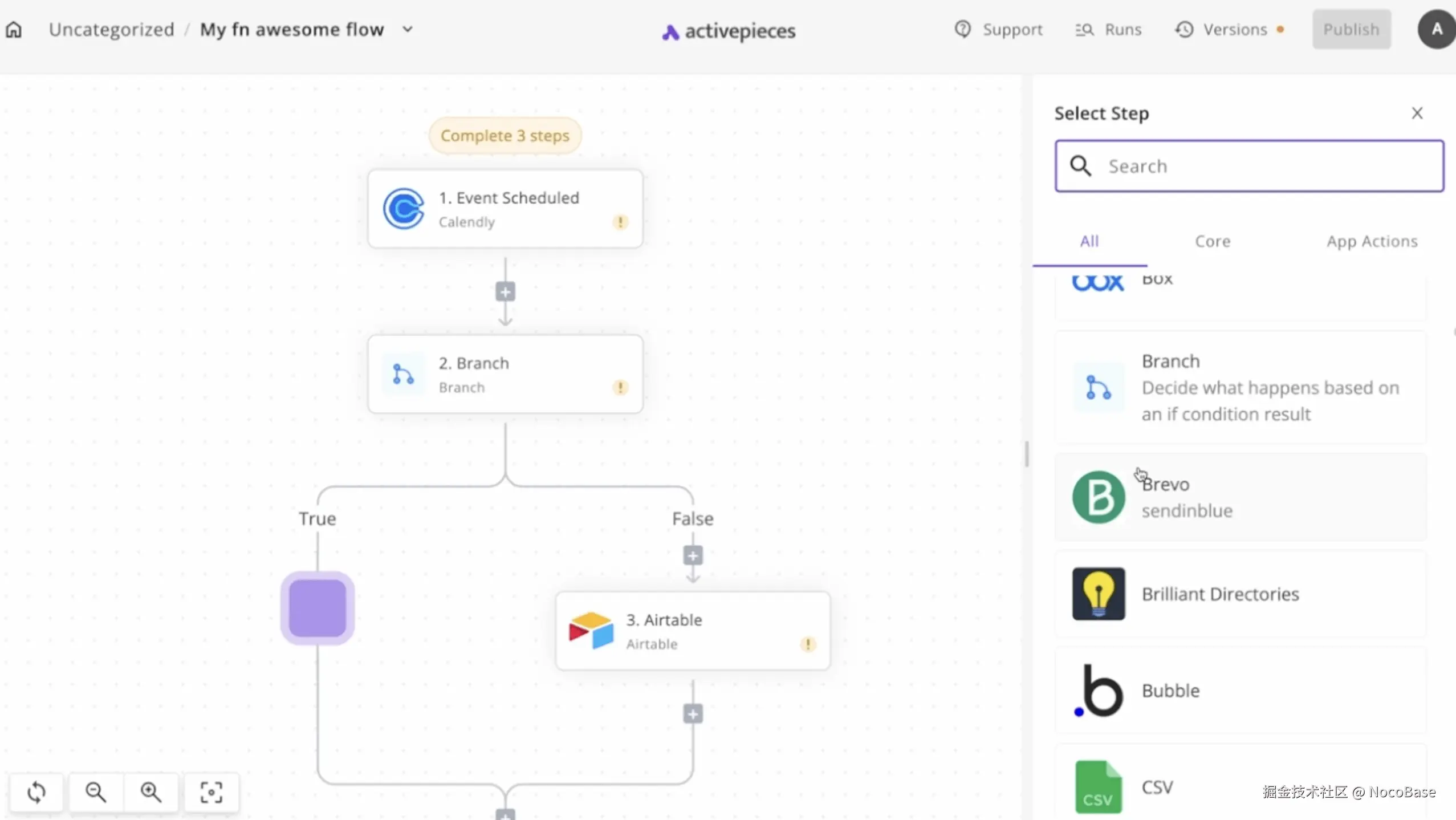Add a step after Airtable
This screenshot has height=820, width=1456.
click(x=693, y=714)
